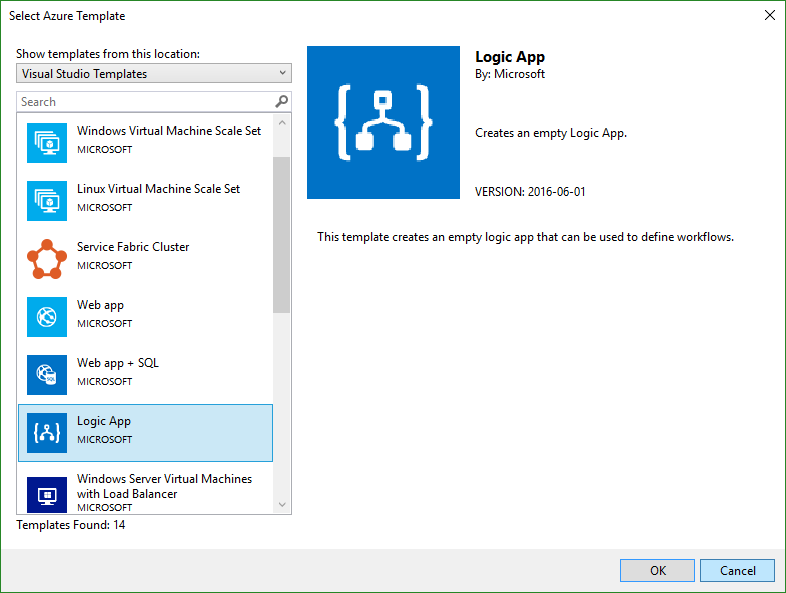Choose Service Fabric Cluster template entry

click(x=133, y=247)
